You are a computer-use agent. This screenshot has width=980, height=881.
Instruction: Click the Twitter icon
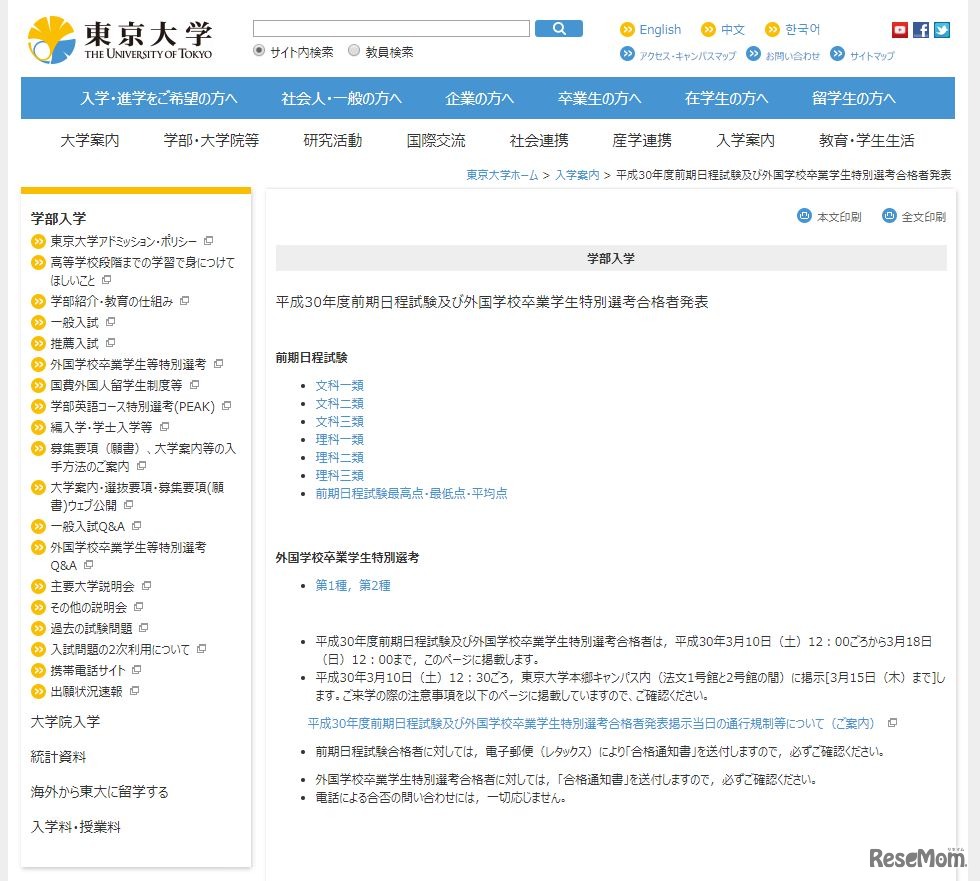941,30
